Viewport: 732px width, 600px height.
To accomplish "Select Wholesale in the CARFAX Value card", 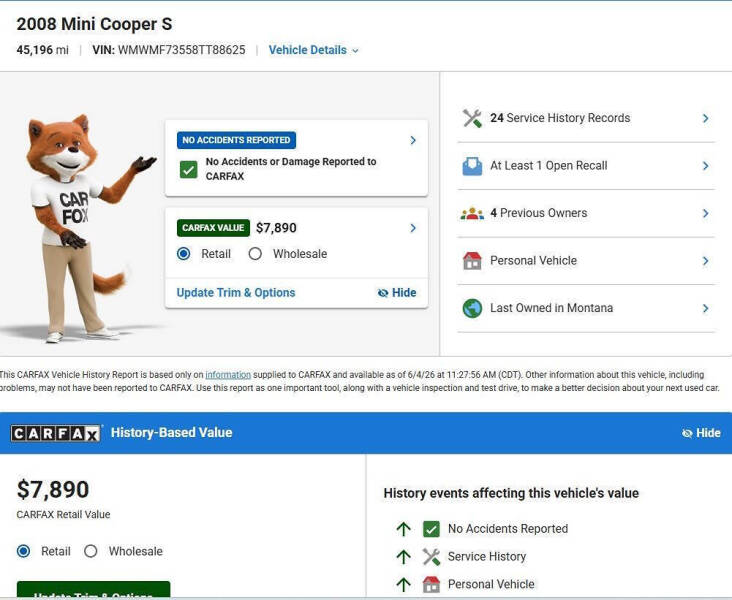I will [x=255, y=254].
